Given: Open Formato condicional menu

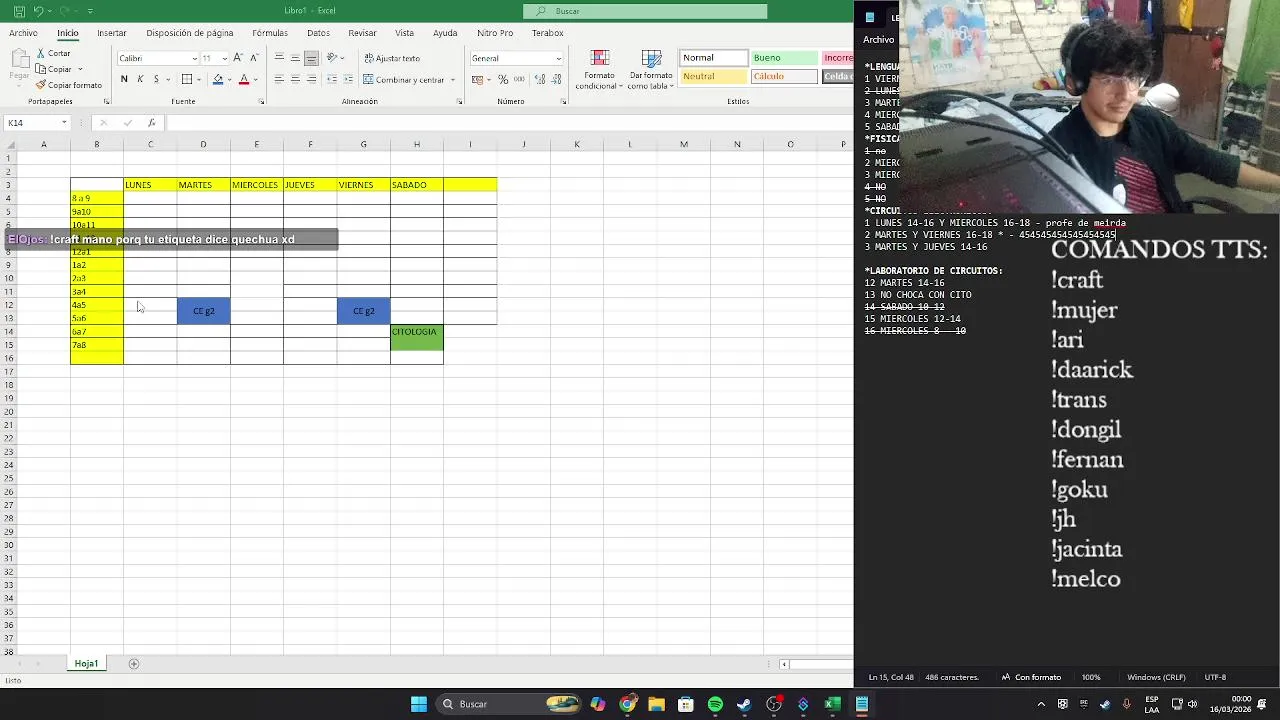Looking at the screenshot, I should (x=599, y=70).
